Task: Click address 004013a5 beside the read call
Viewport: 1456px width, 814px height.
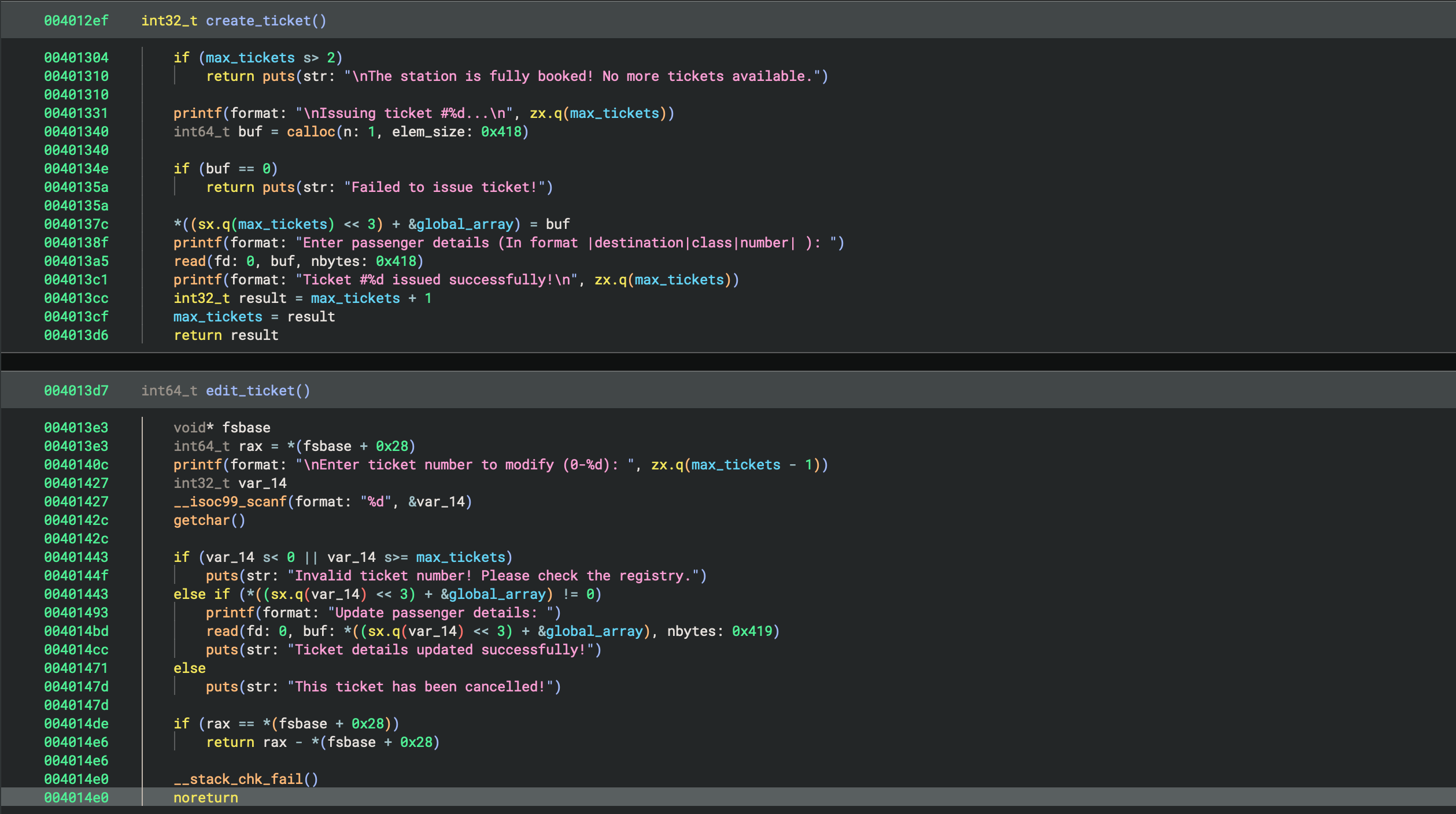Action: (76, 261)
